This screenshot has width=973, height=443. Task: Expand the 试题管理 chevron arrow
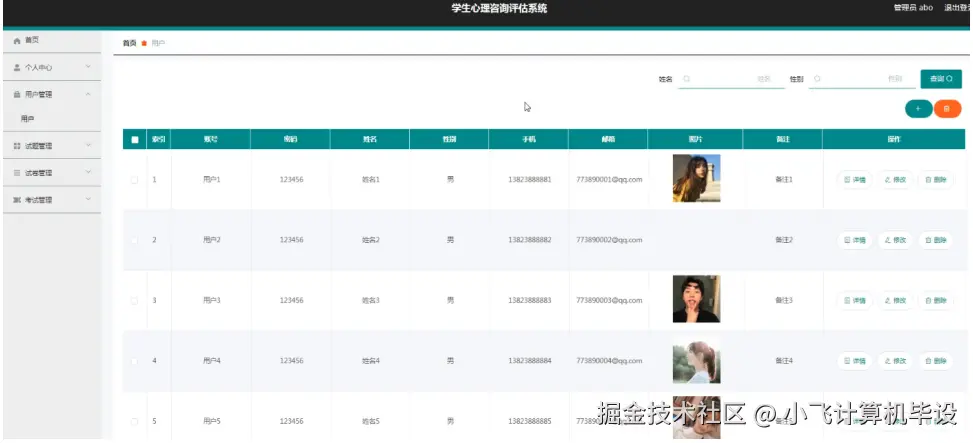88,145
